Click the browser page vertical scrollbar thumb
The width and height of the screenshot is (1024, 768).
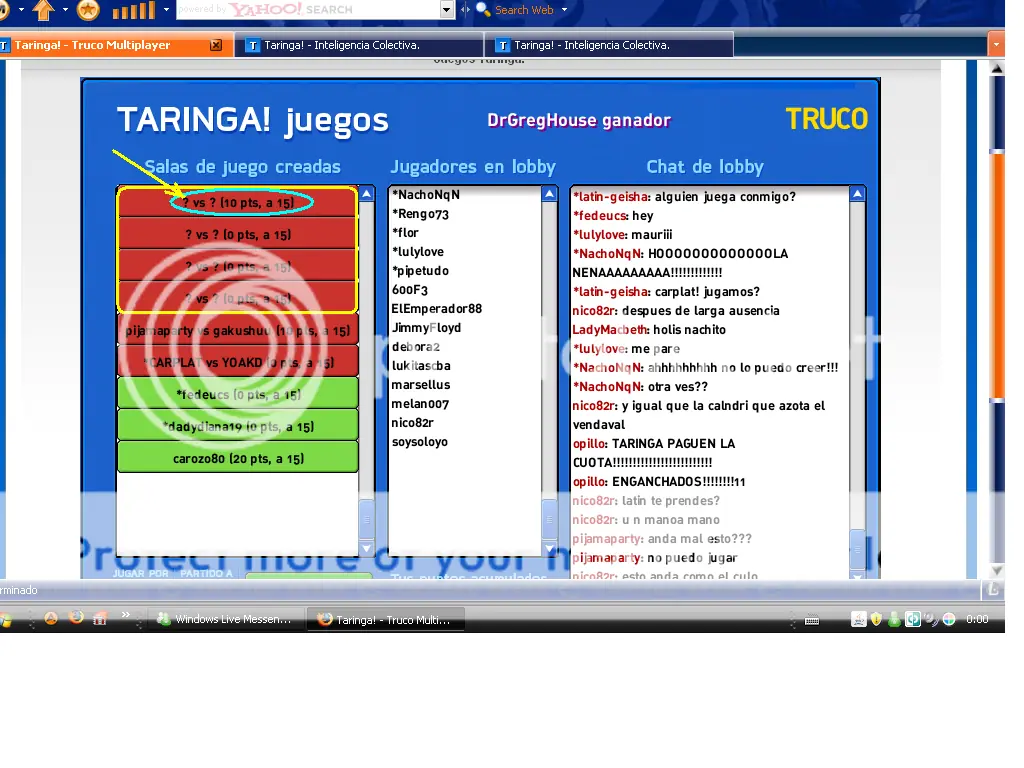coord(997,276)
